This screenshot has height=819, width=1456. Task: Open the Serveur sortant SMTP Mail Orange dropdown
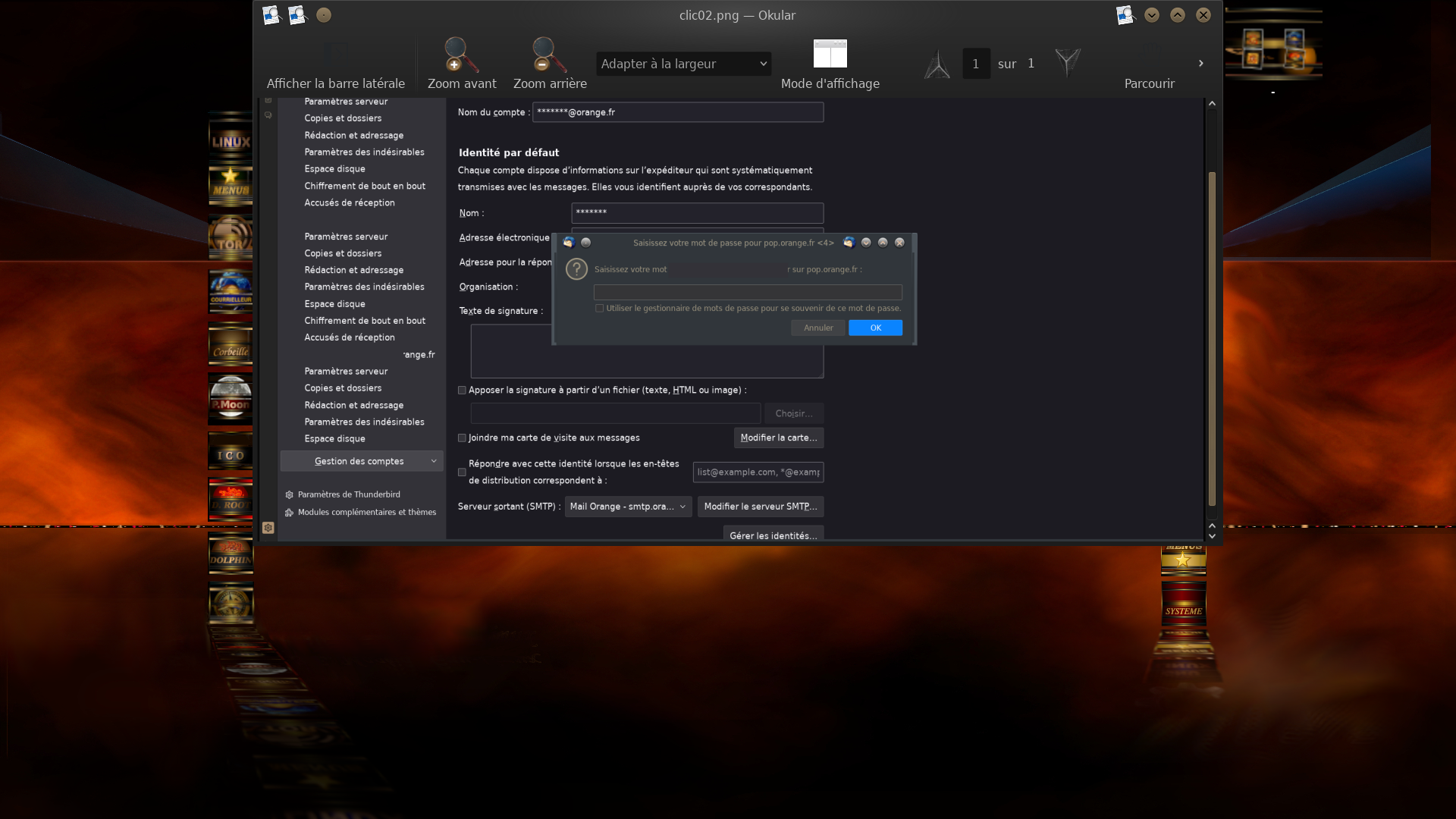point(628,507)
